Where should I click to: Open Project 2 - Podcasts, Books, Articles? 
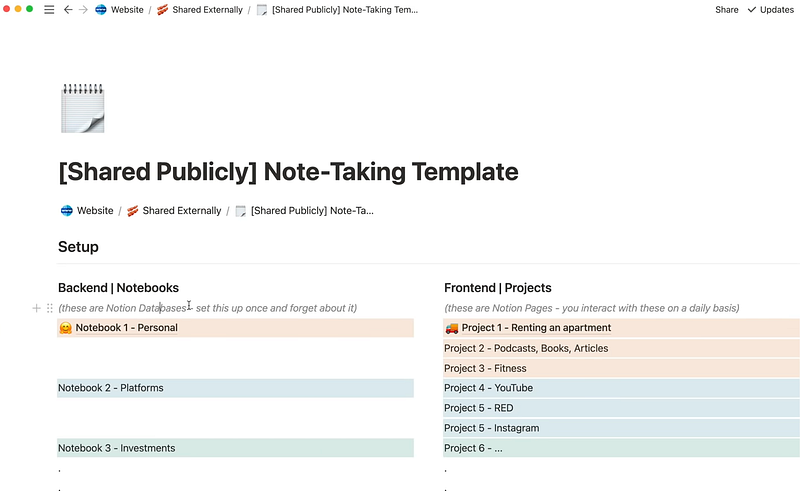(x=526, y=348)
